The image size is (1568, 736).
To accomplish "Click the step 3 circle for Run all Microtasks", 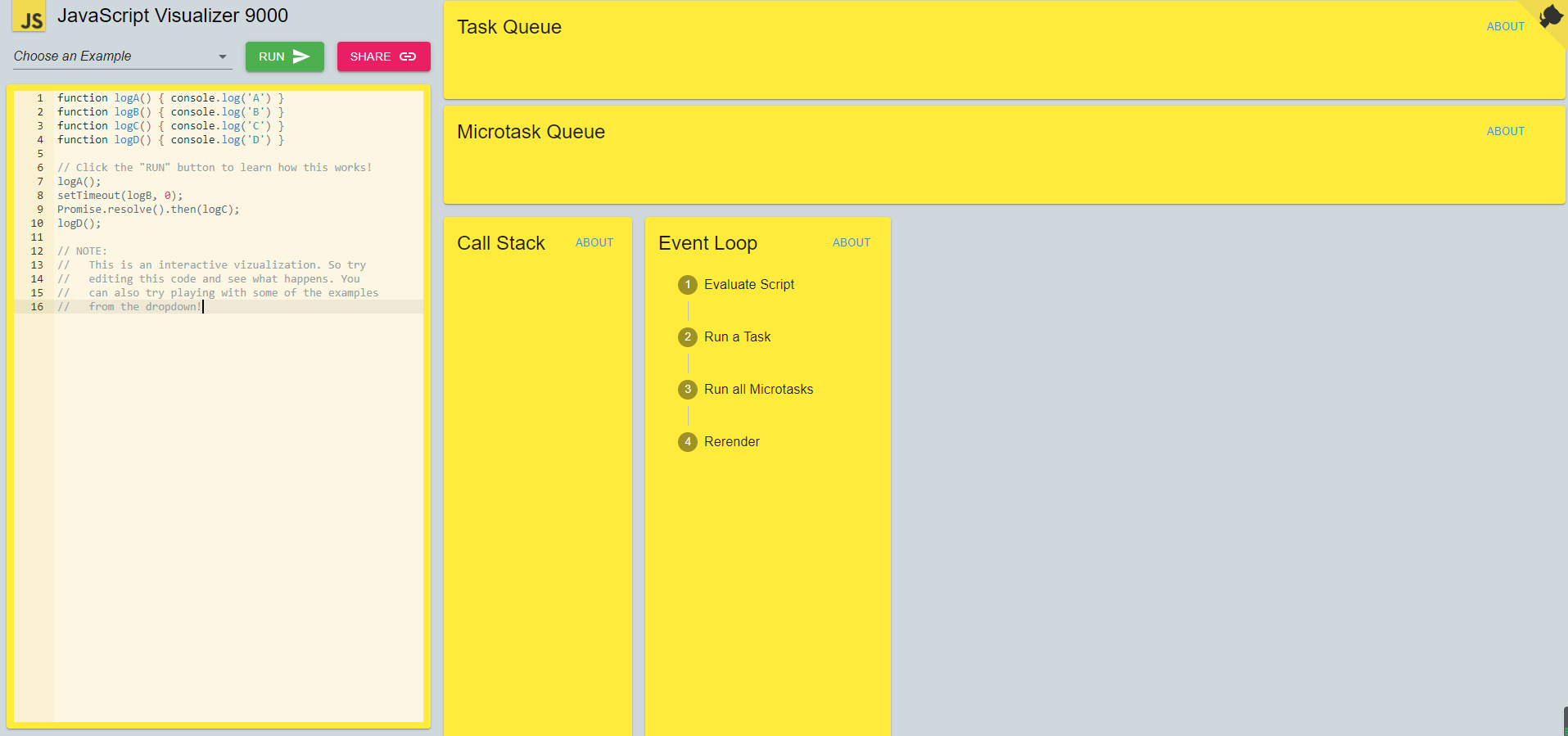I will click(688, 390).
